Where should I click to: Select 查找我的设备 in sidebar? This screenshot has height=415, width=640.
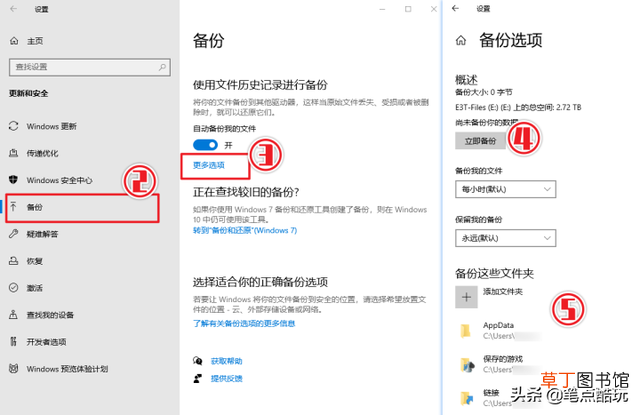click(x=50, y=315)
